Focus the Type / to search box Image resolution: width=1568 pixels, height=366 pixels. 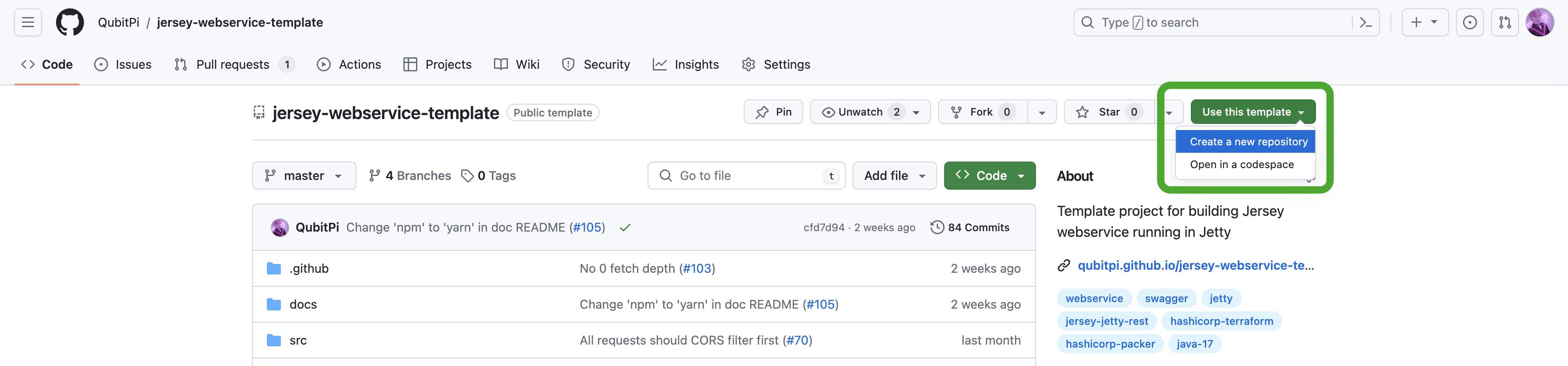click(x=1226, y=22)
